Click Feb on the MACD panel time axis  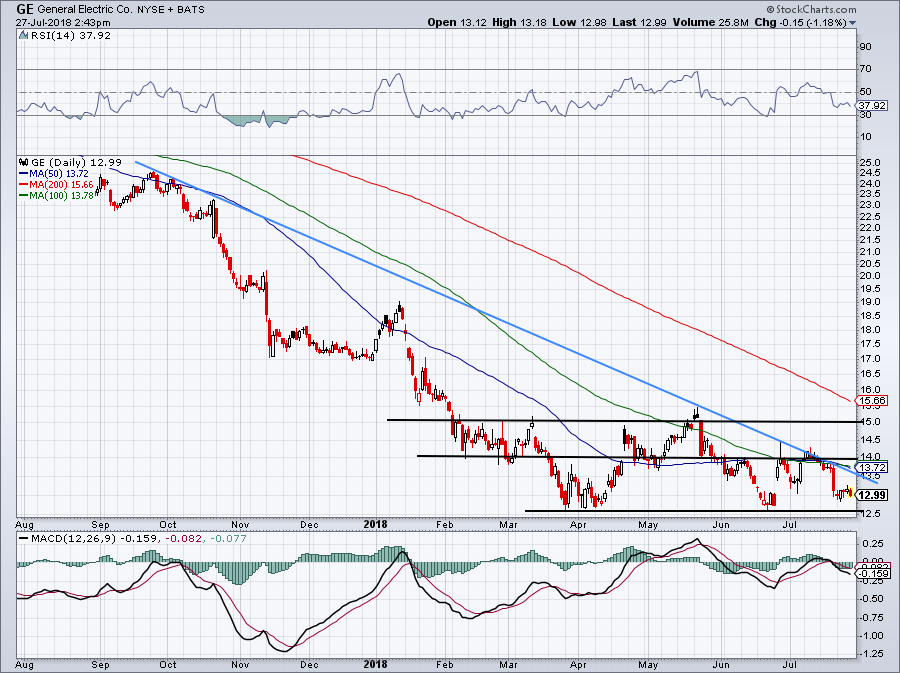pyautogui.click(x=445, y=665)
